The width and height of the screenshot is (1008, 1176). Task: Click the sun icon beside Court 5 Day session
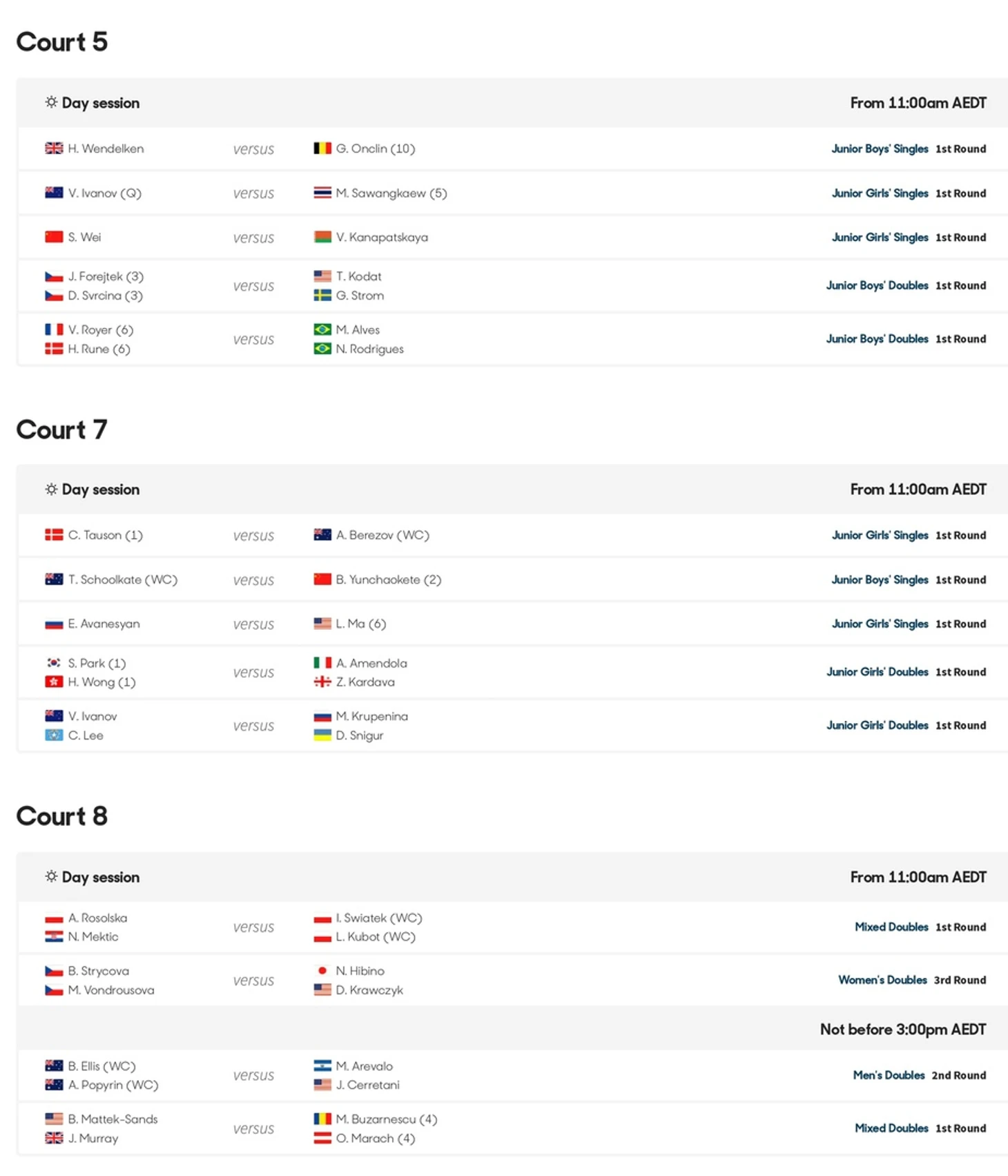tap(51, 102)
